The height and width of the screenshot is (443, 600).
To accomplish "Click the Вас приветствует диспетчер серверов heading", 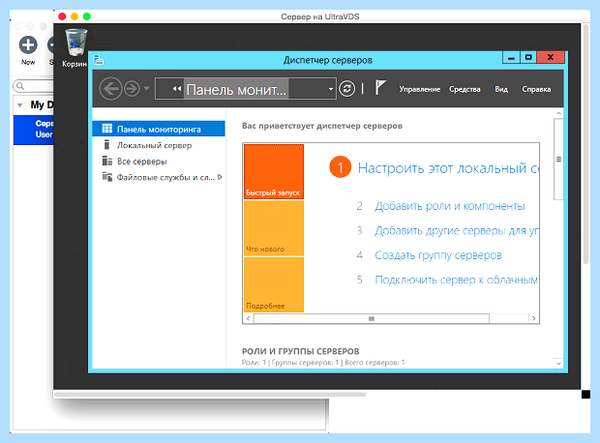I will 322,126.
